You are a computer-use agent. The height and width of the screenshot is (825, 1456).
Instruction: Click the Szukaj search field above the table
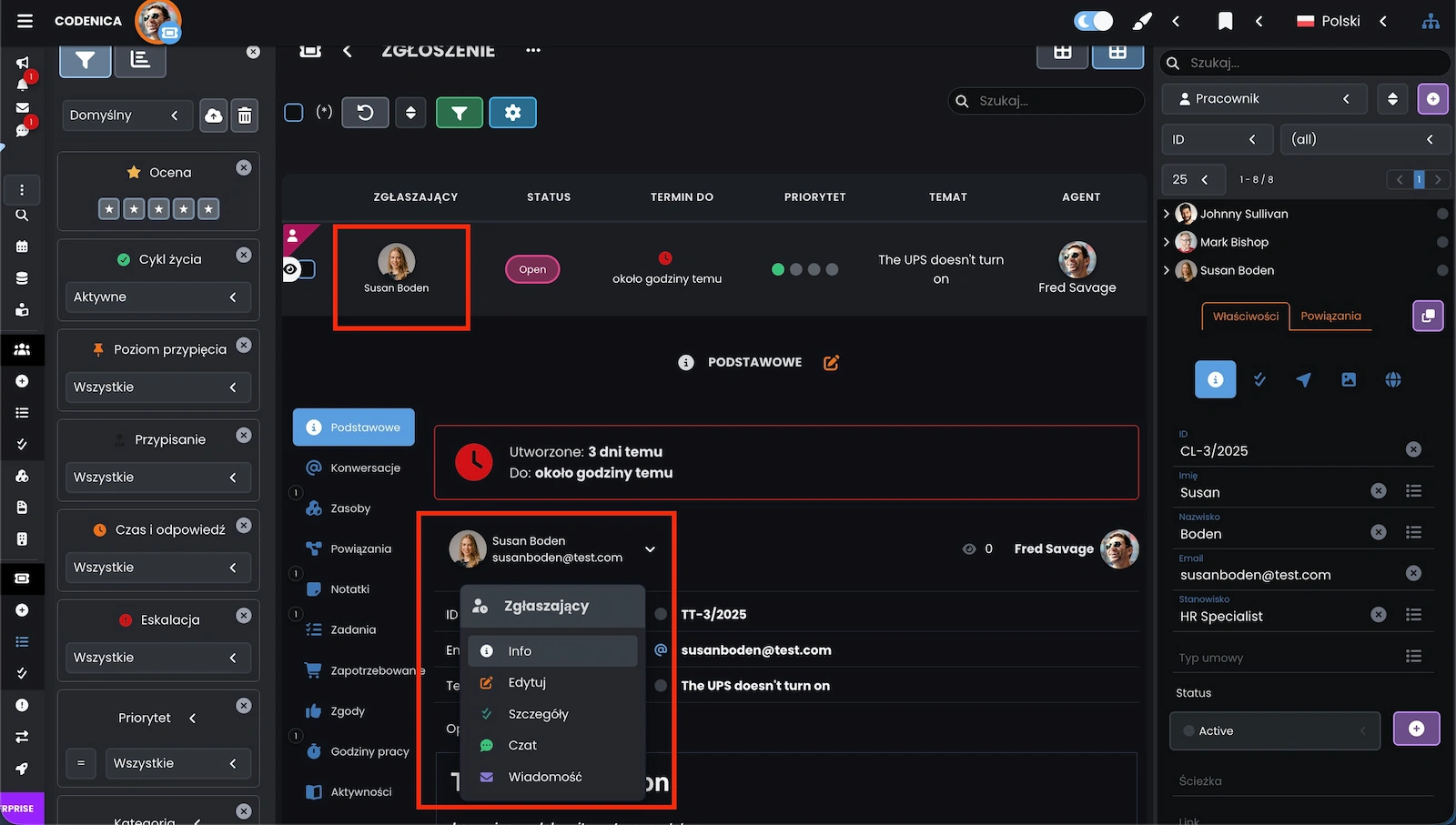(x=1056, y=101)
